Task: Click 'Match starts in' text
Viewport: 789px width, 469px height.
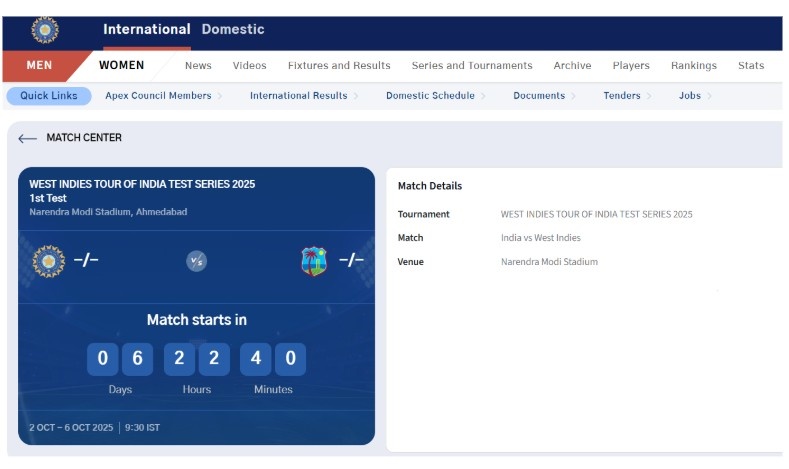Action: coord(197,320)
